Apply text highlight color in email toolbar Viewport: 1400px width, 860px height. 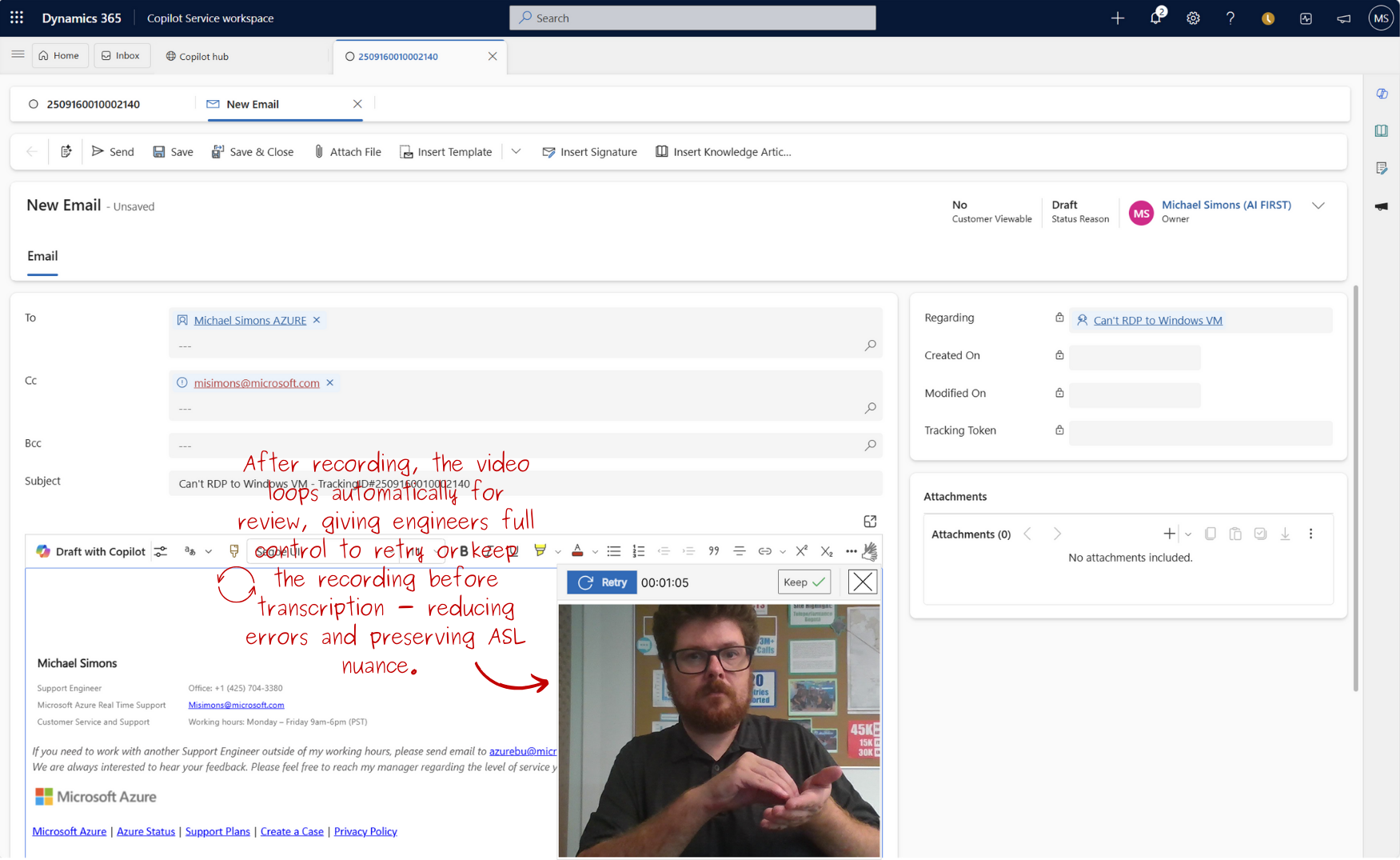coord(540,550)
